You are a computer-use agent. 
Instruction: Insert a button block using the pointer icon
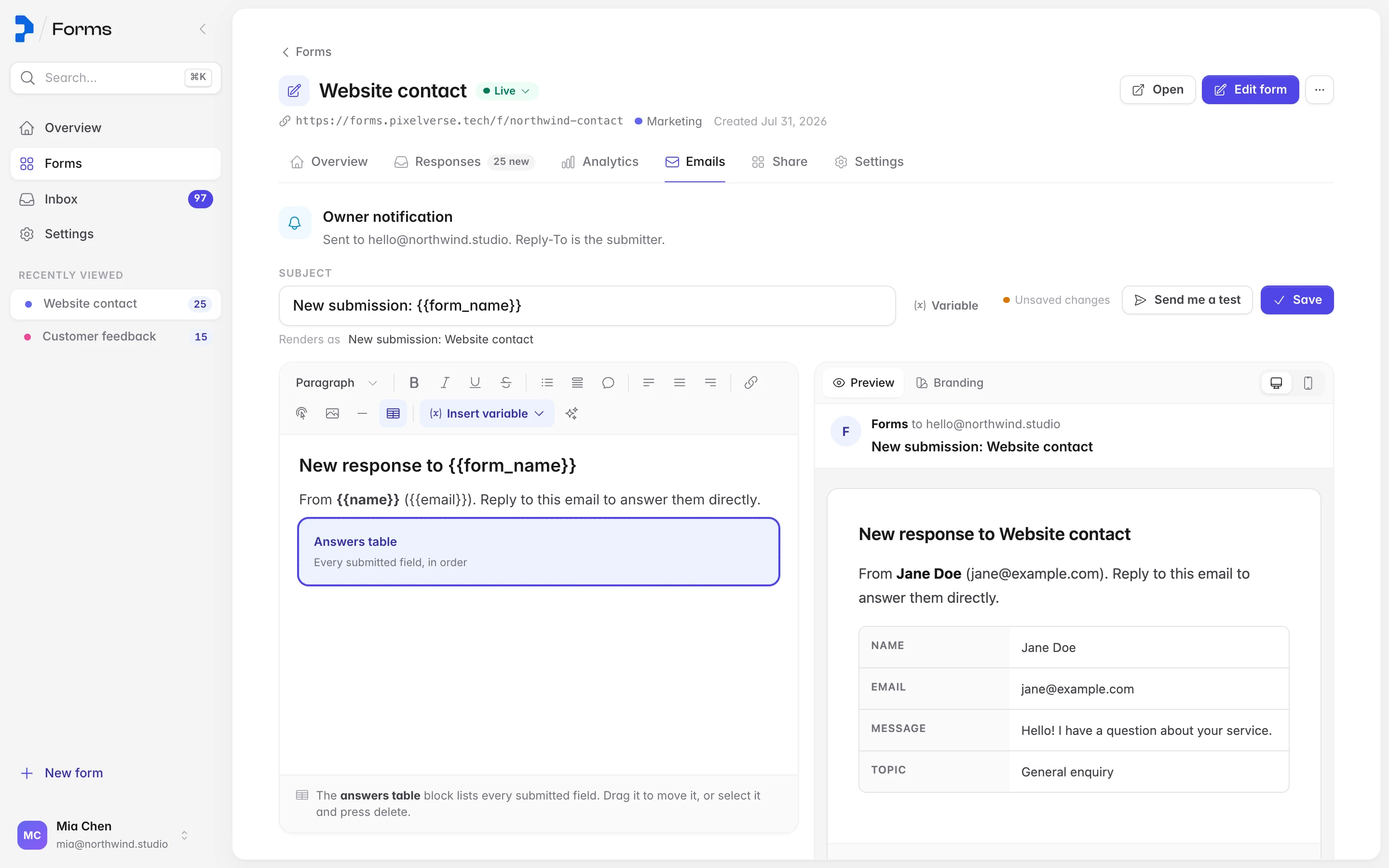pos(301,413)
